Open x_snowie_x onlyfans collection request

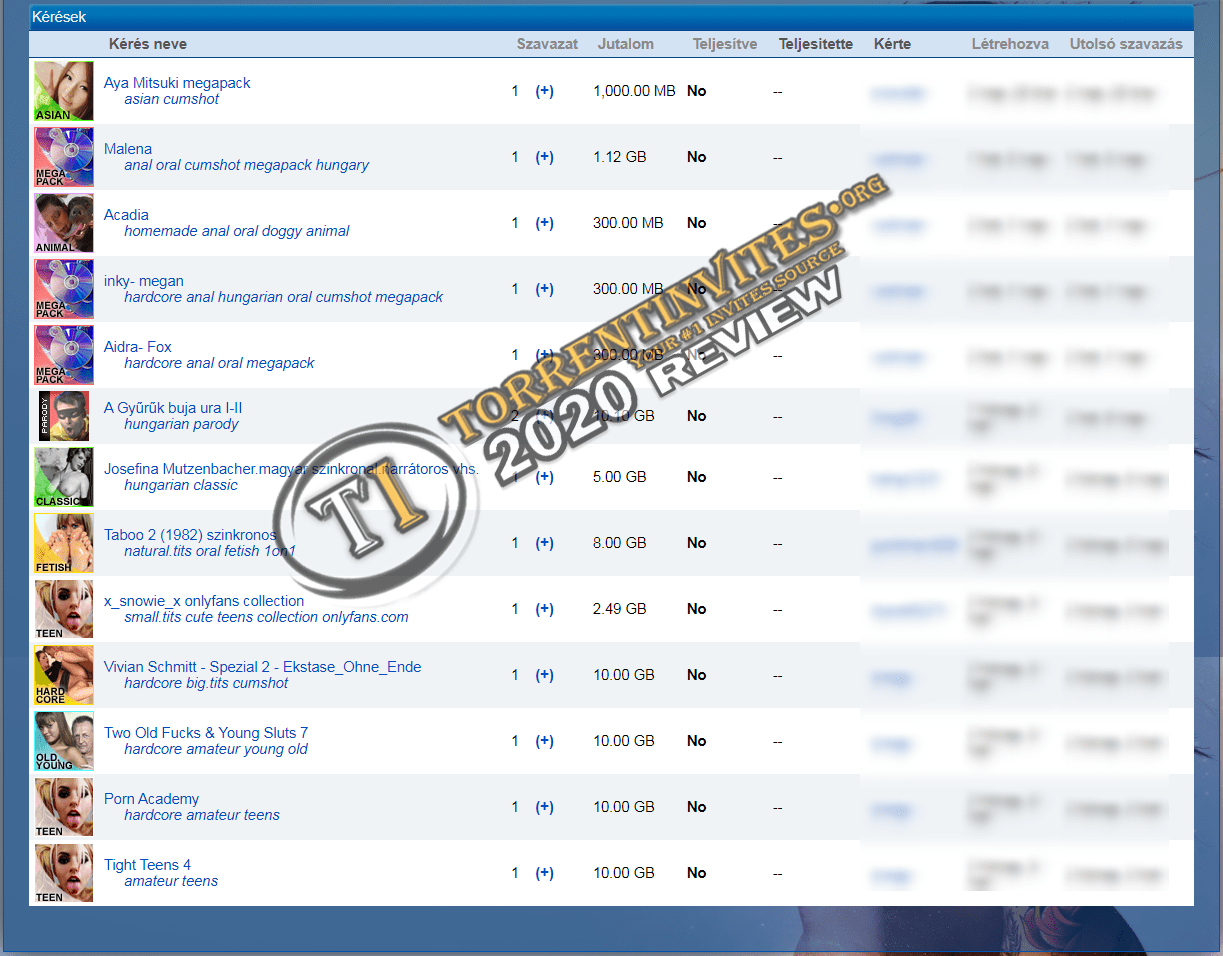click(204, 601)
